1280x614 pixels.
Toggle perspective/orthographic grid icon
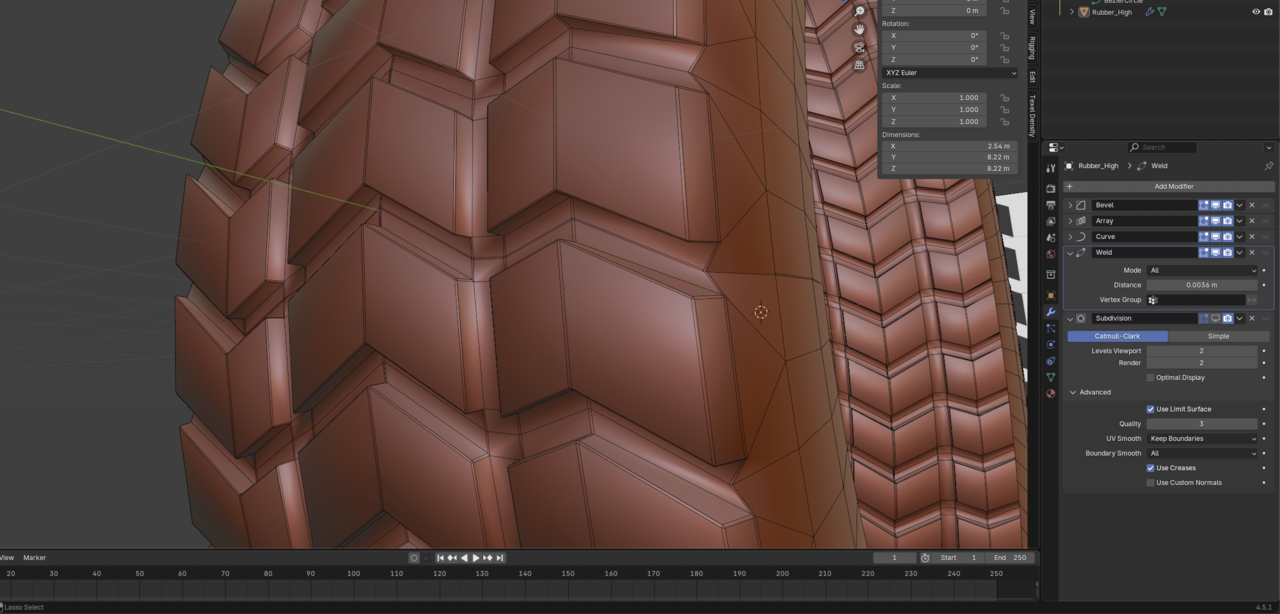[859, 65]
